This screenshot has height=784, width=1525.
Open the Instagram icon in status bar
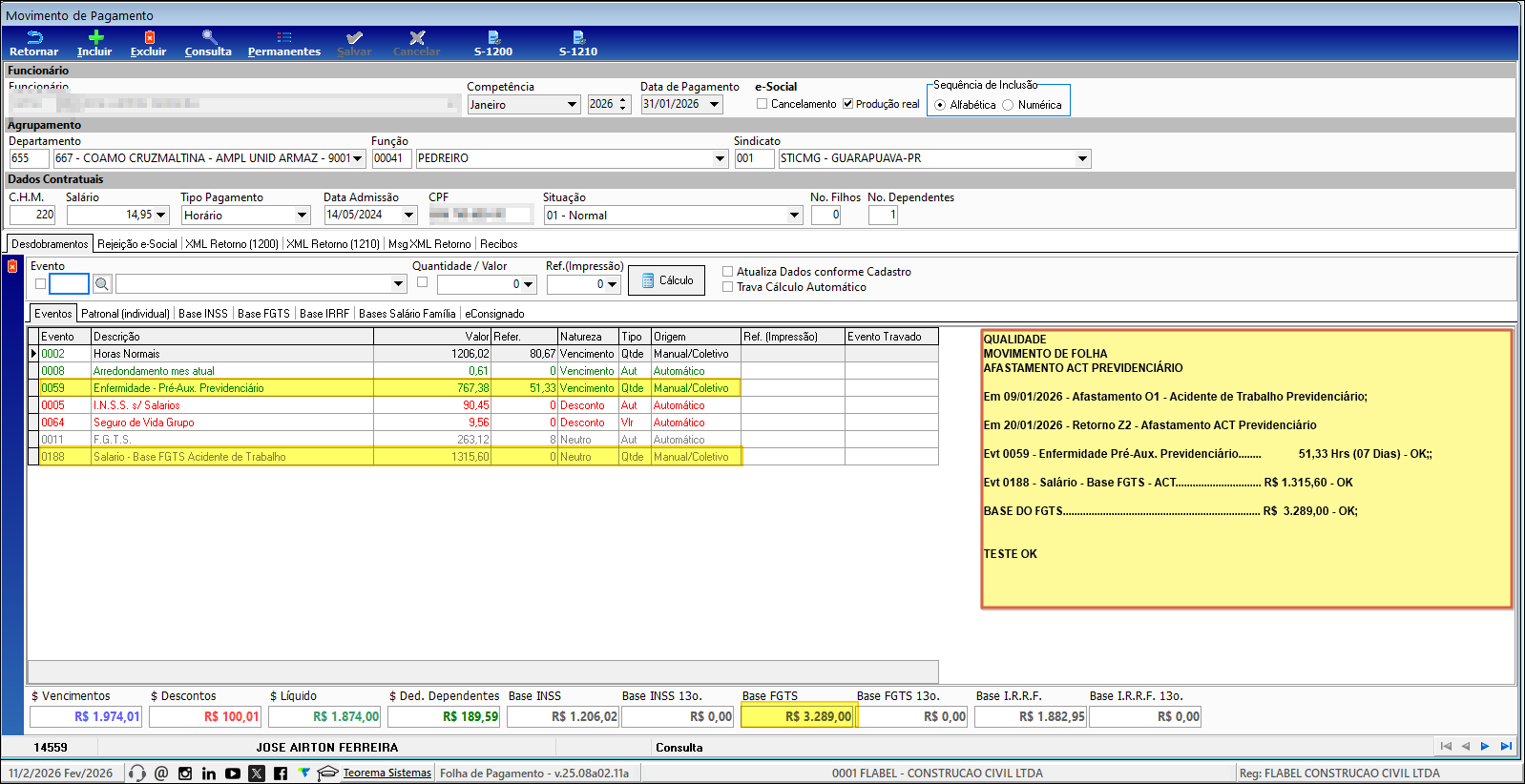point(185,774)
